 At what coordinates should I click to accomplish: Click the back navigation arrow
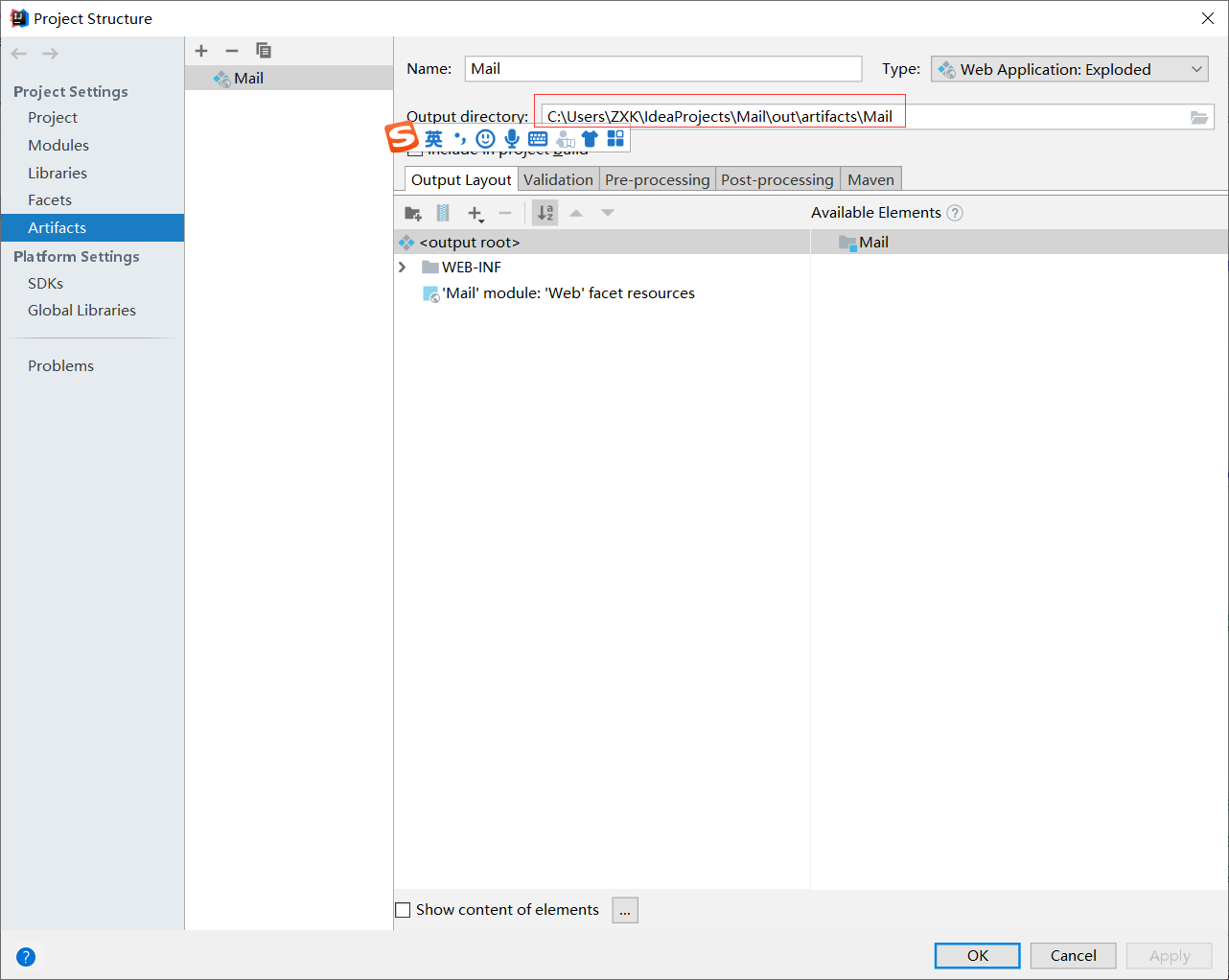pos(19,54)
